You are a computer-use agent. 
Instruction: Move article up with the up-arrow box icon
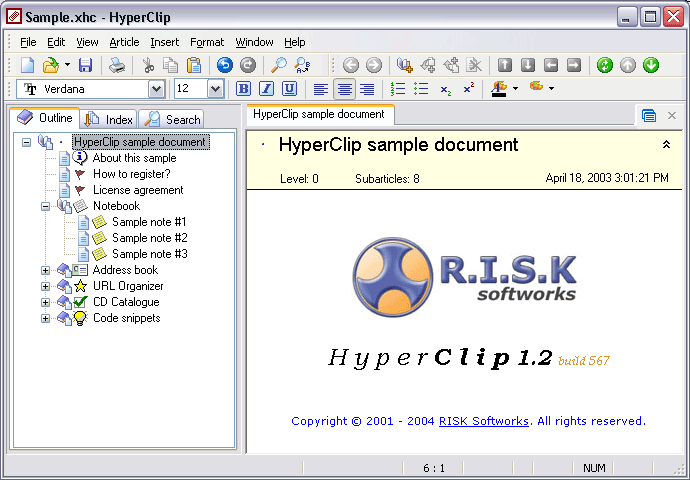pyautogui.click(x=505, y=65)
